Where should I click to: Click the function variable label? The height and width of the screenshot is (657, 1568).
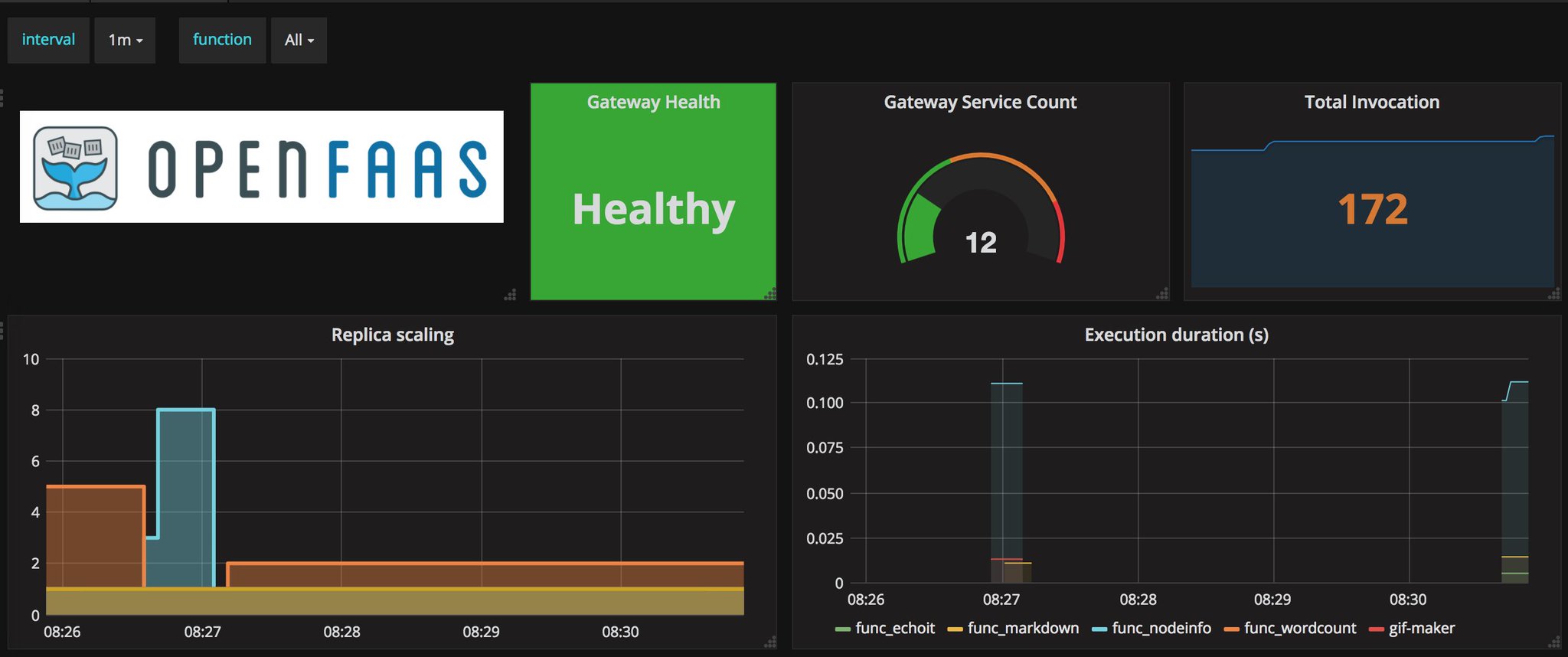point(222,40)
